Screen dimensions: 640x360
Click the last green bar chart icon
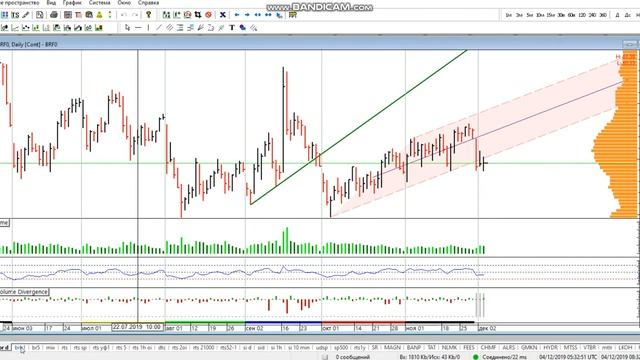(98, 28)
